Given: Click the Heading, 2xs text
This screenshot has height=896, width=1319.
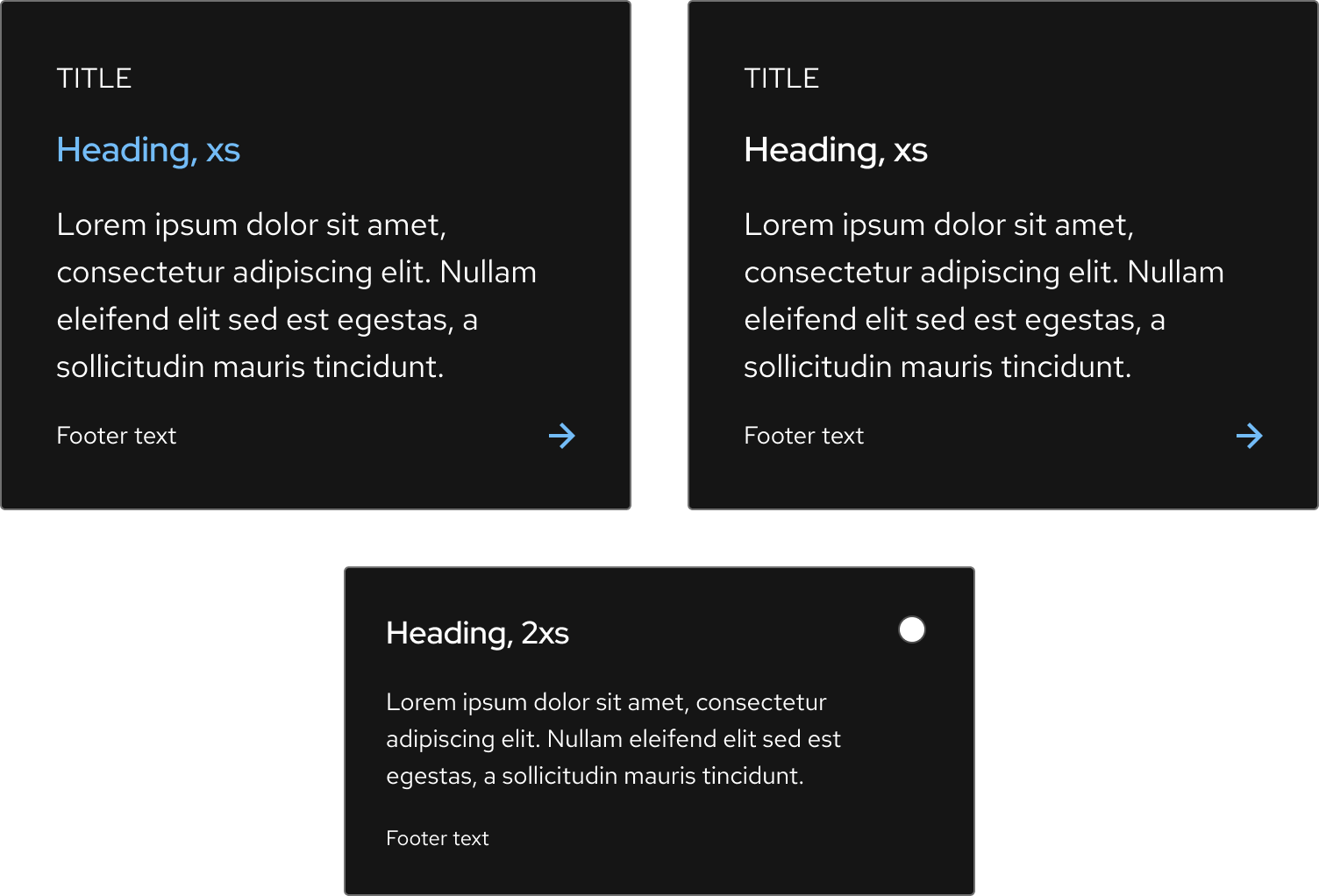Looking at the screenshot, I should pos(478,632).
